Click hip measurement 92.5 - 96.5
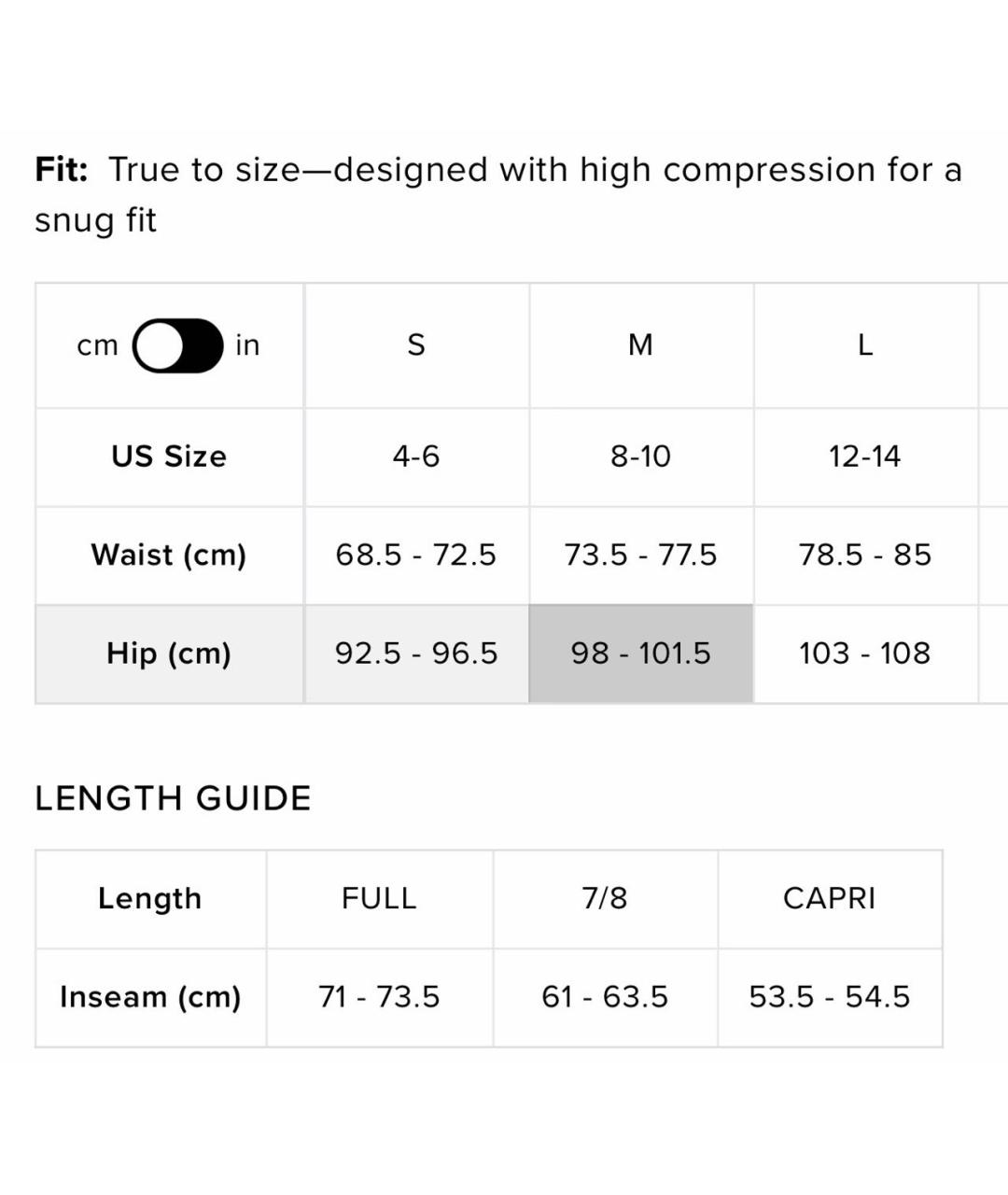 [x=416, y=654]
